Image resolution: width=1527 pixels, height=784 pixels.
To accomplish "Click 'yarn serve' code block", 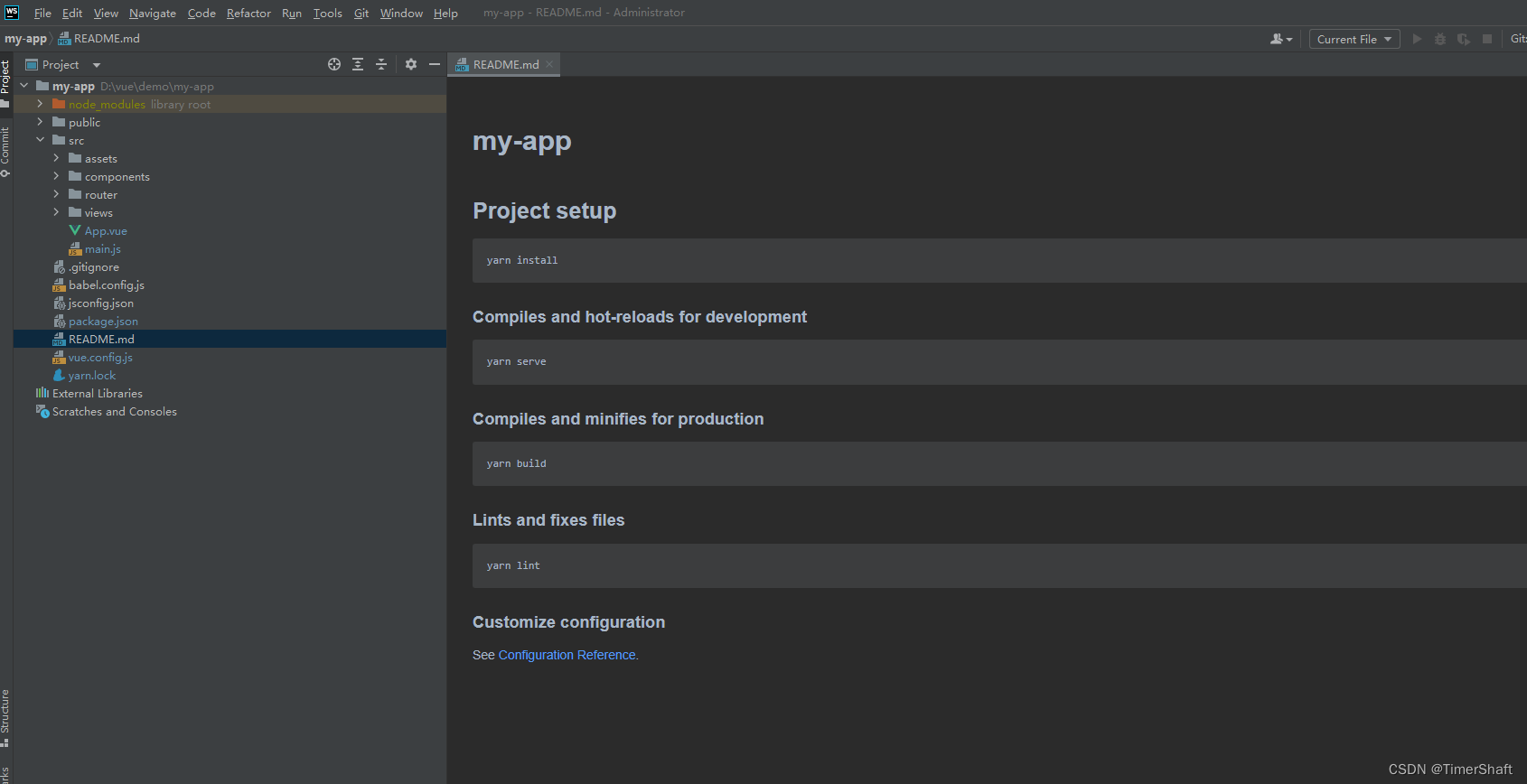I will pos(999,362).
